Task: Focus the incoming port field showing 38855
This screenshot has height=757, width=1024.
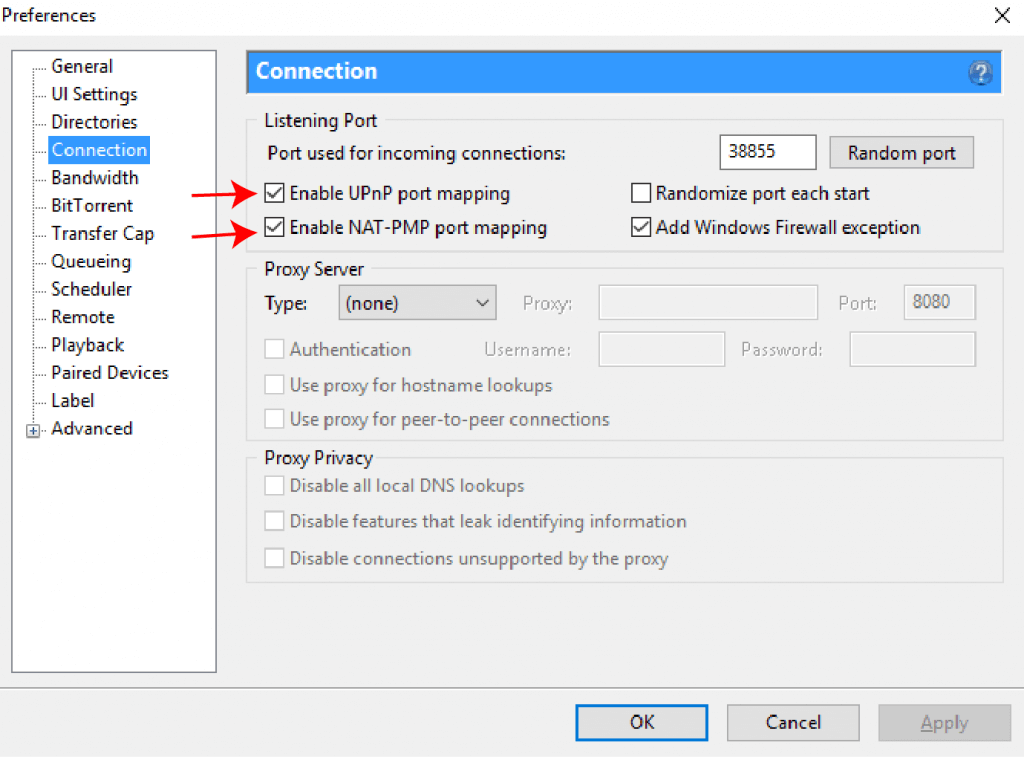Action: (x=767, y=152)
